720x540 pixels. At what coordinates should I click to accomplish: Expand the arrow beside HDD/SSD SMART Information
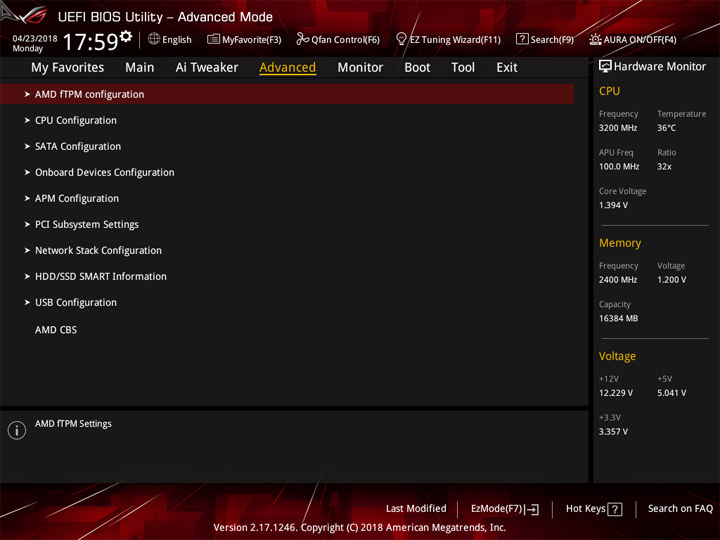click(x=27, y=276)
